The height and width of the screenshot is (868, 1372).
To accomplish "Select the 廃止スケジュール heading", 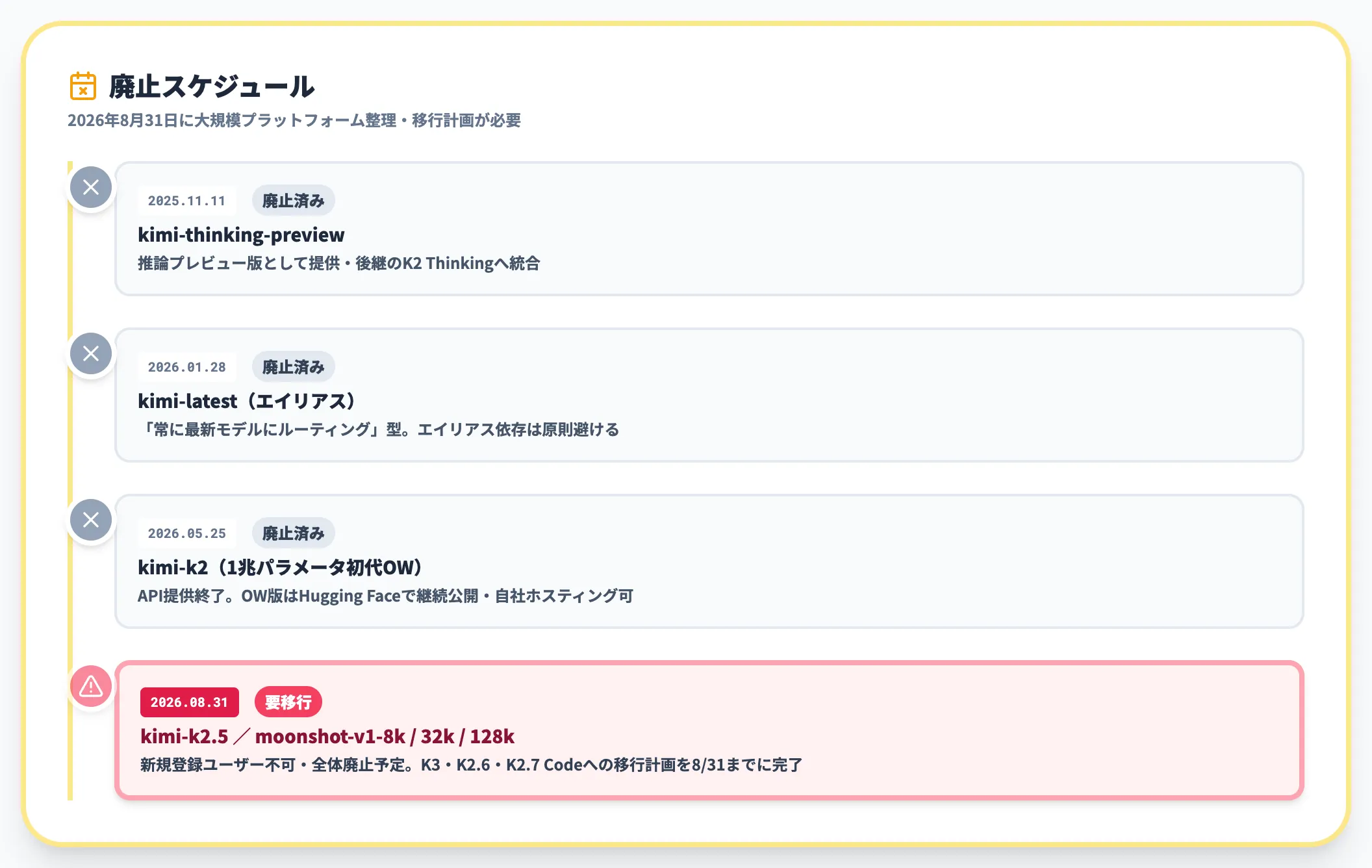I will [212, 86].
